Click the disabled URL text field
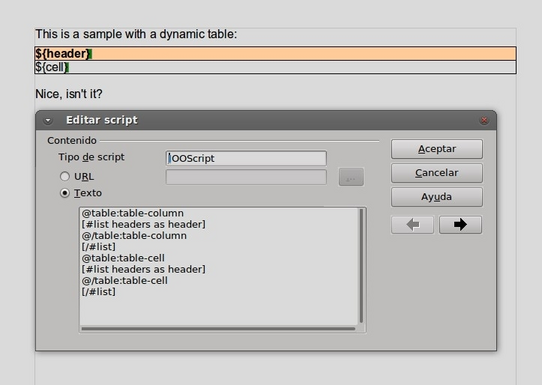The width and height of the screenshot is (542, 385). pos(246,177)
